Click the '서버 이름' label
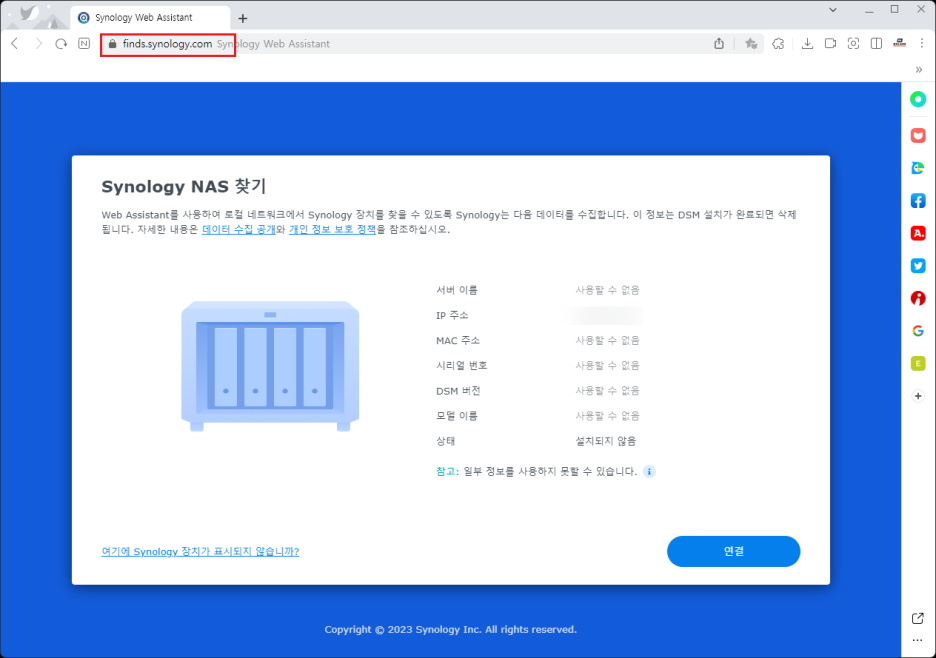This screenshot has height=658, width=936. [x=457, y=290]
